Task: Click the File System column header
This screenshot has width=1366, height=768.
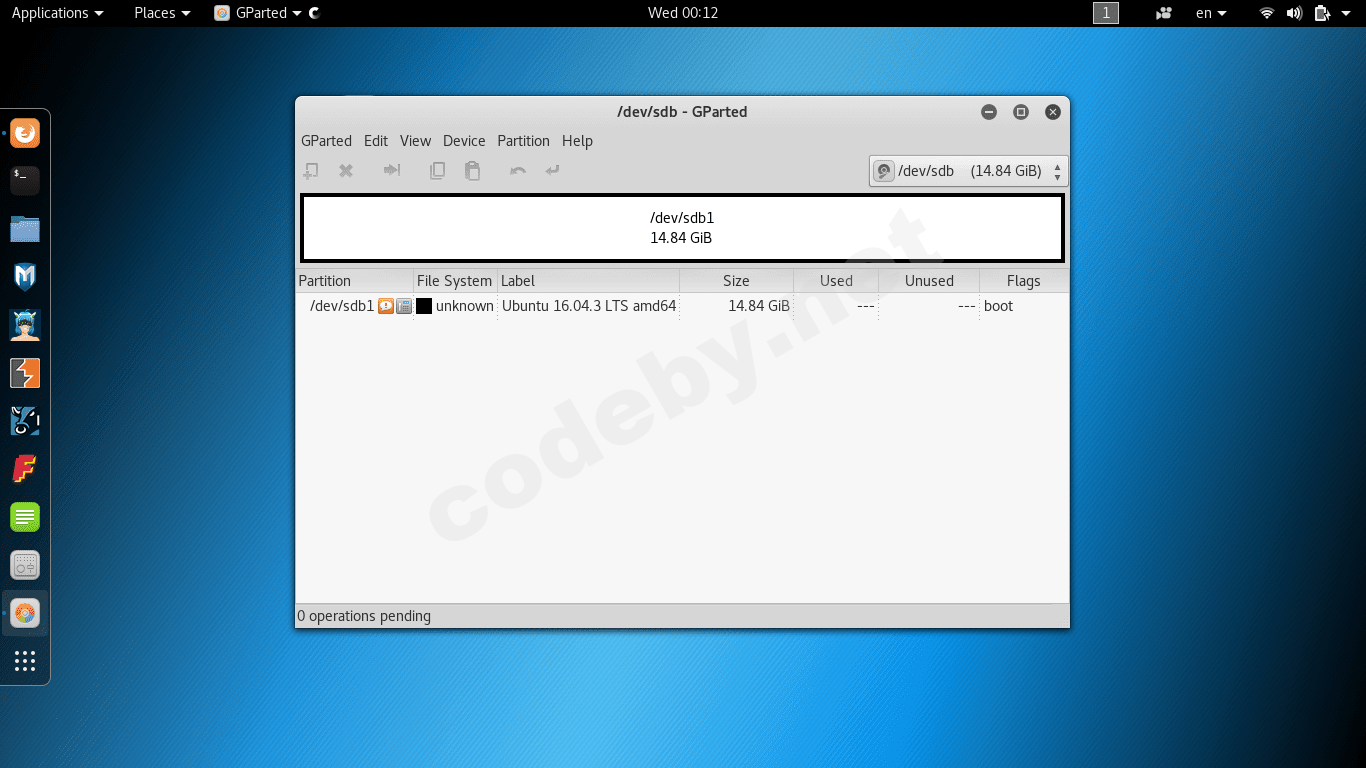Action: tap(455, 281)
